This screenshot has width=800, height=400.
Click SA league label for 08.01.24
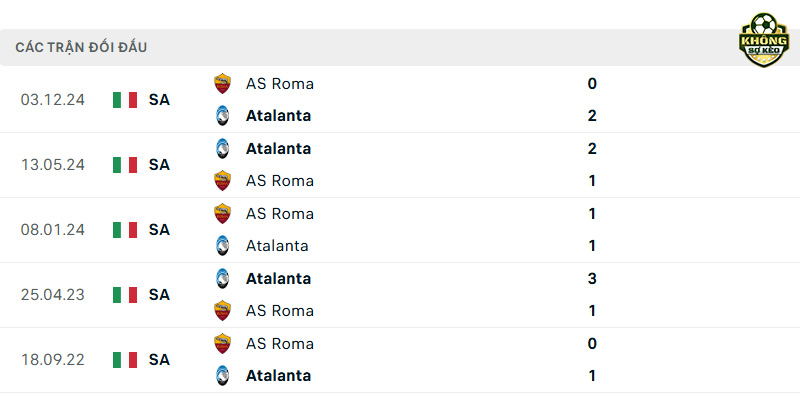(159, 230)
